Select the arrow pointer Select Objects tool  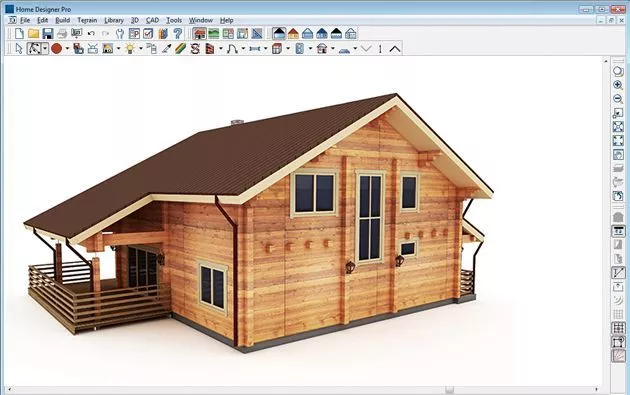pos(19,49)
